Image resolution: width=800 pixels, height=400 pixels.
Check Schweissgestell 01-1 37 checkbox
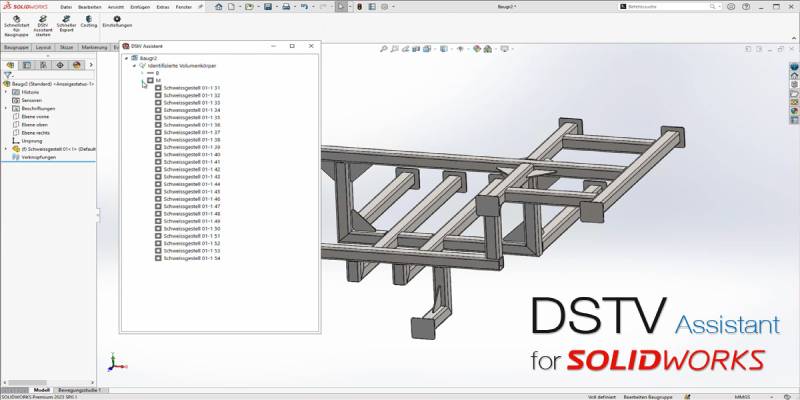click(158, 132)
